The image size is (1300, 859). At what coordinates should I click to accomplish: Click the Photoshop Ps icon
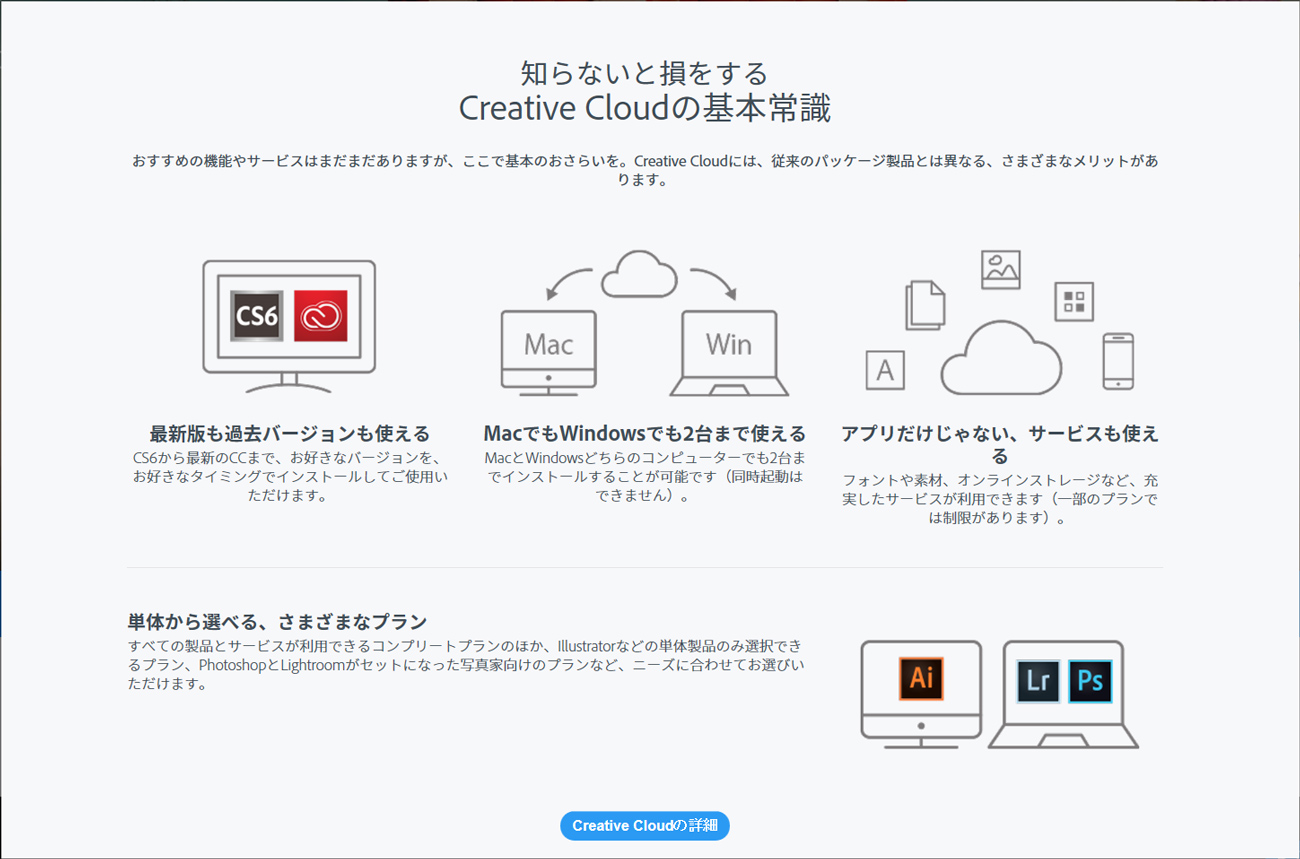click(x=1089, y=681)
